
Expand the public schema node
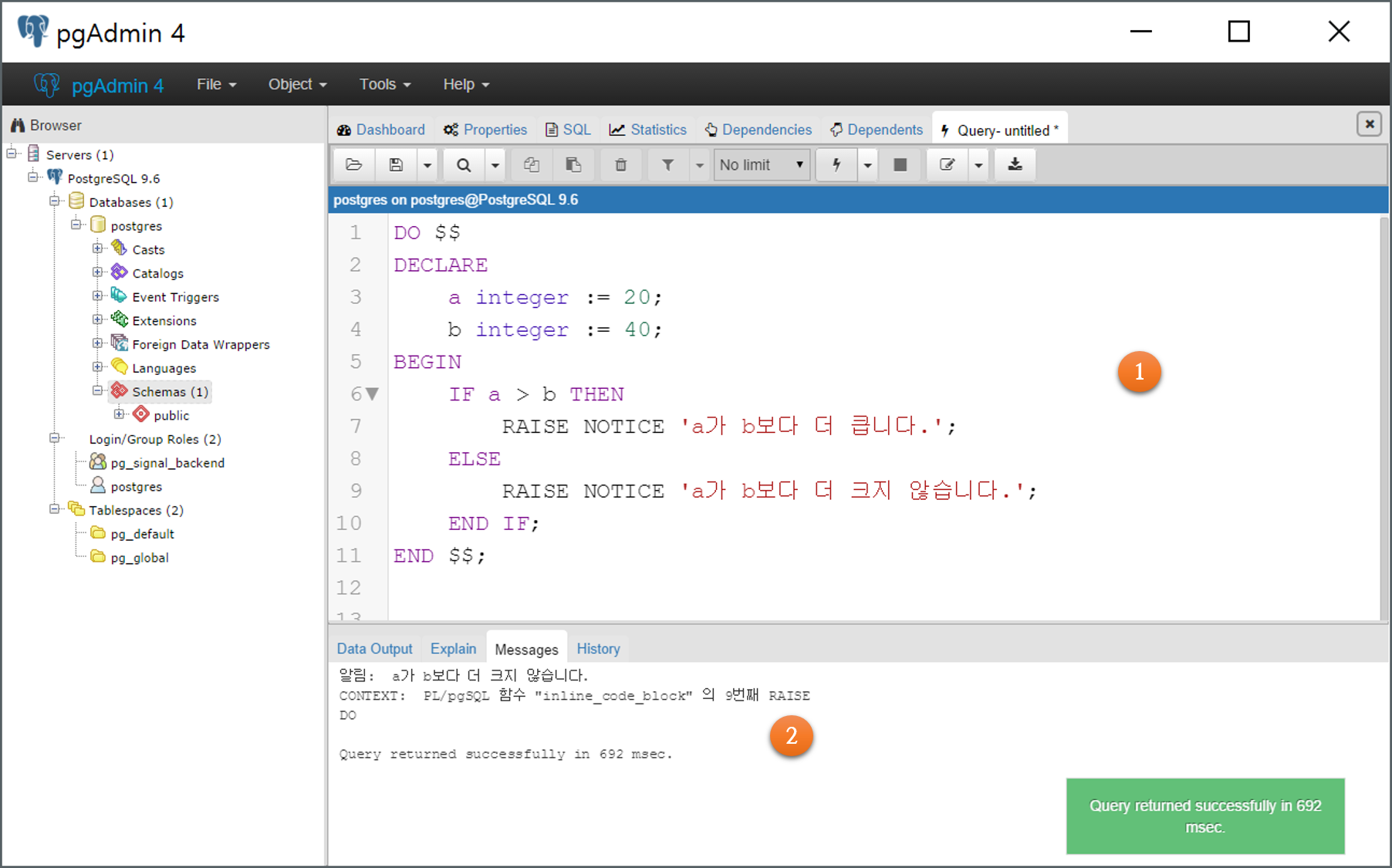point(120,414)
